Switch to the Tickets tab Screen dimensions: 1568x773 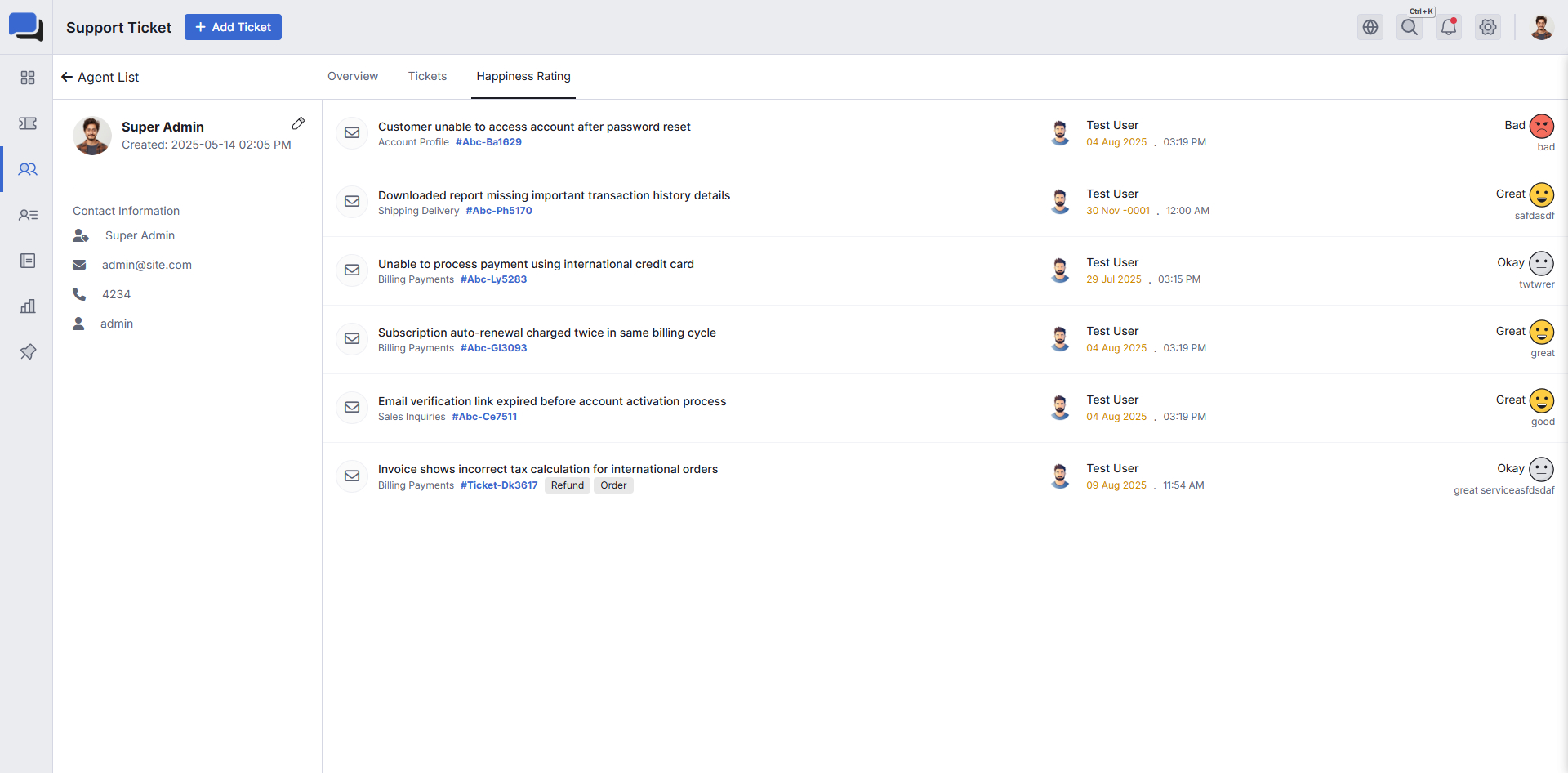(427, 76)
